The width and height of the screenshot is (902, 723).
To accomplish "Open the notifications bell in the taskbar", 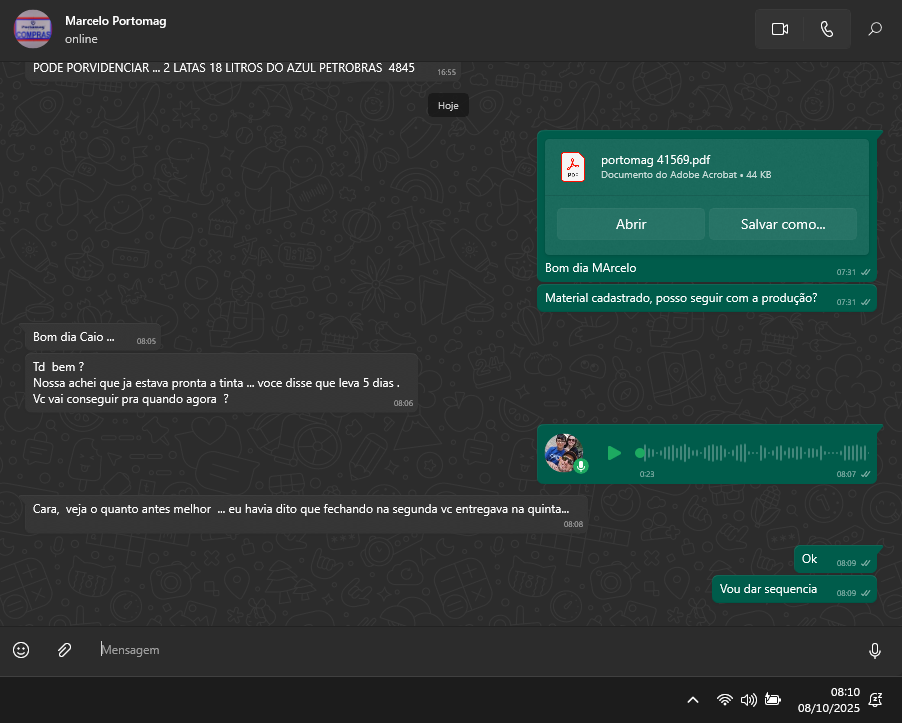I will (876, 700).
